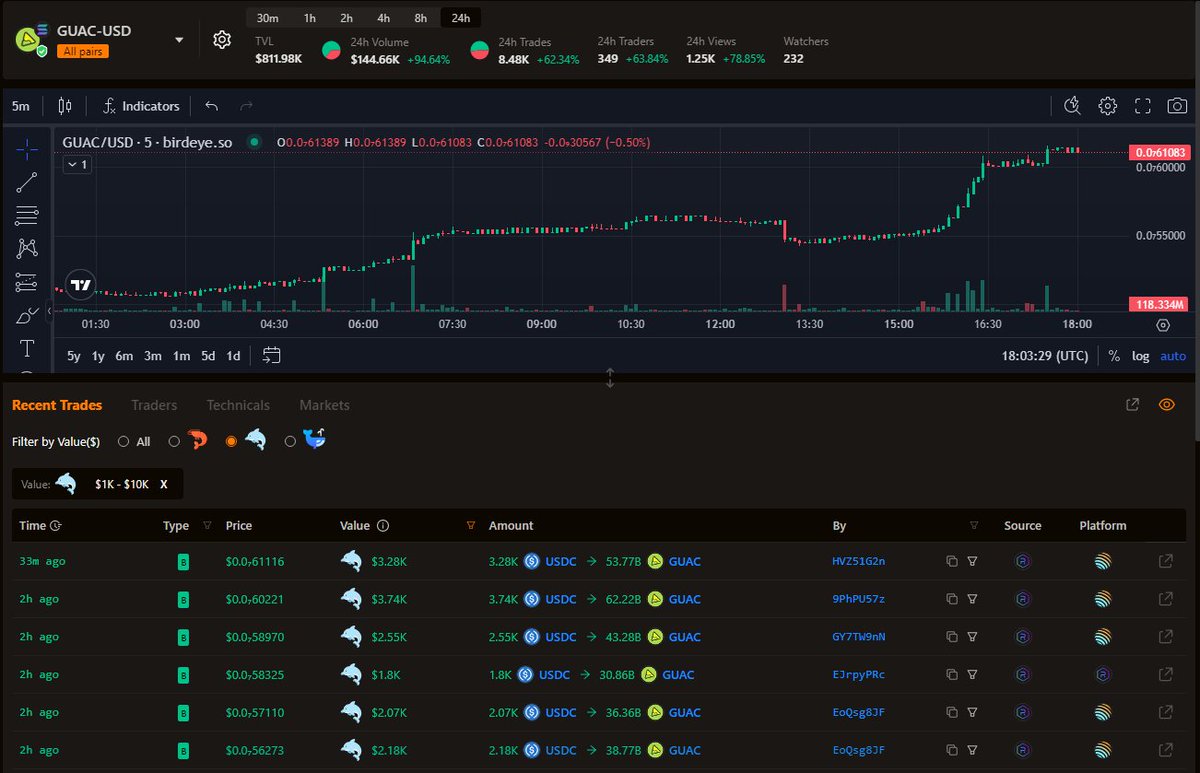Expand the GUAC-USD pair dropdown
The height and width of the screenshot is (773, 1200).
tap(179, 40)
